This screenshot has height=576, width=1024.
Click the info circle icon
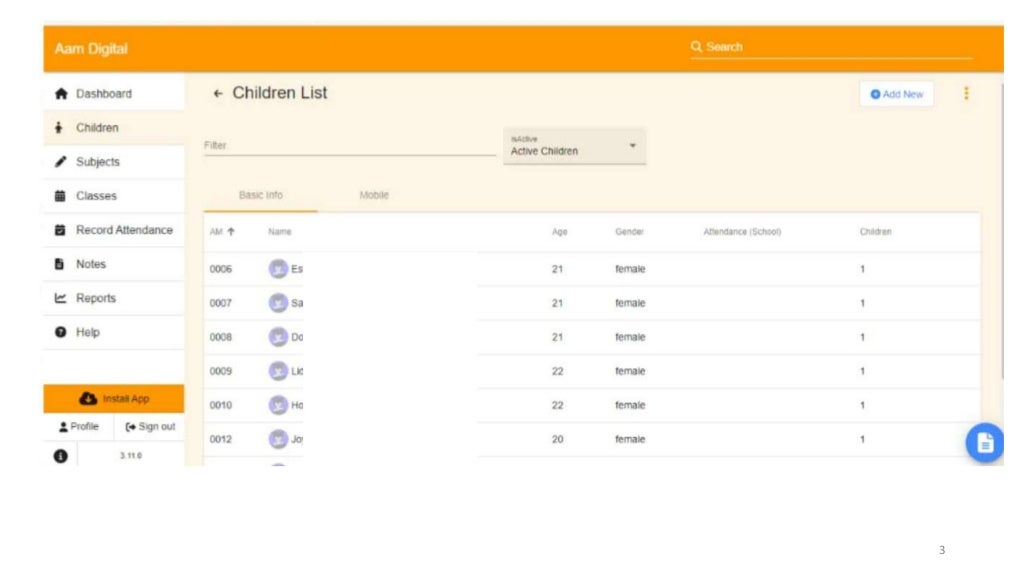tap(61, 456)
